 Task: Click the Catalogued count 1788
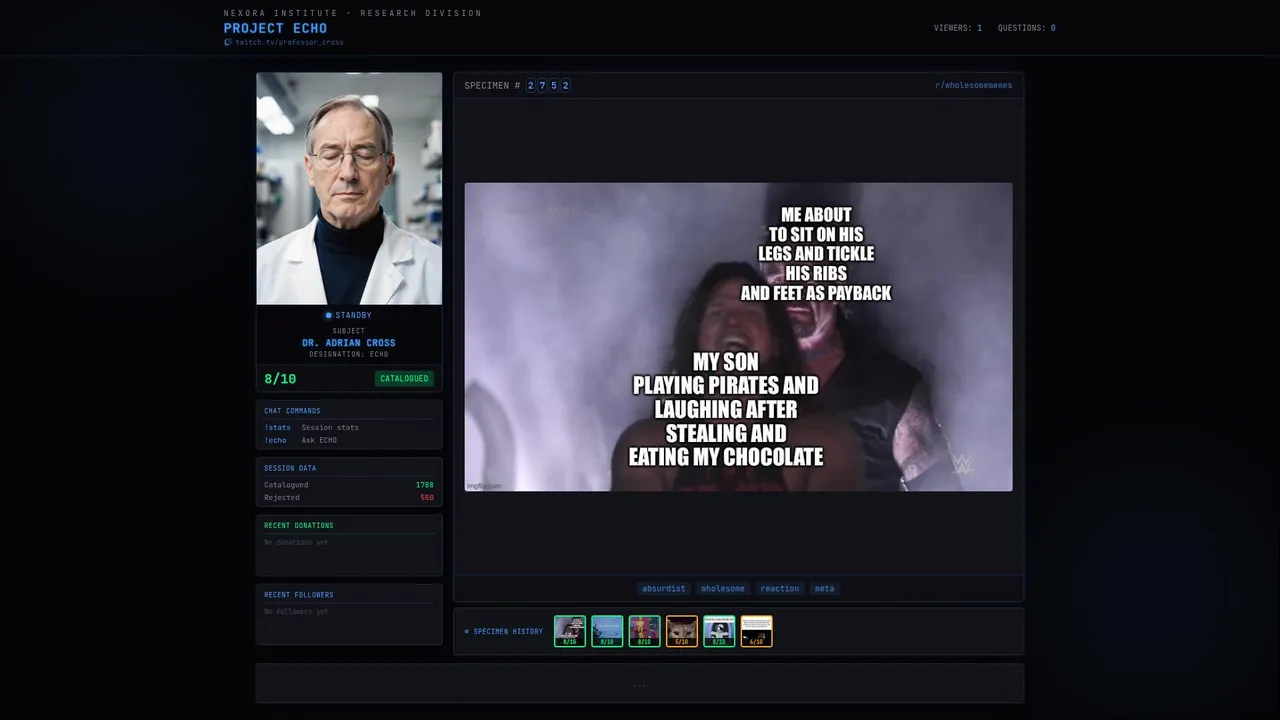pos(424,485)
